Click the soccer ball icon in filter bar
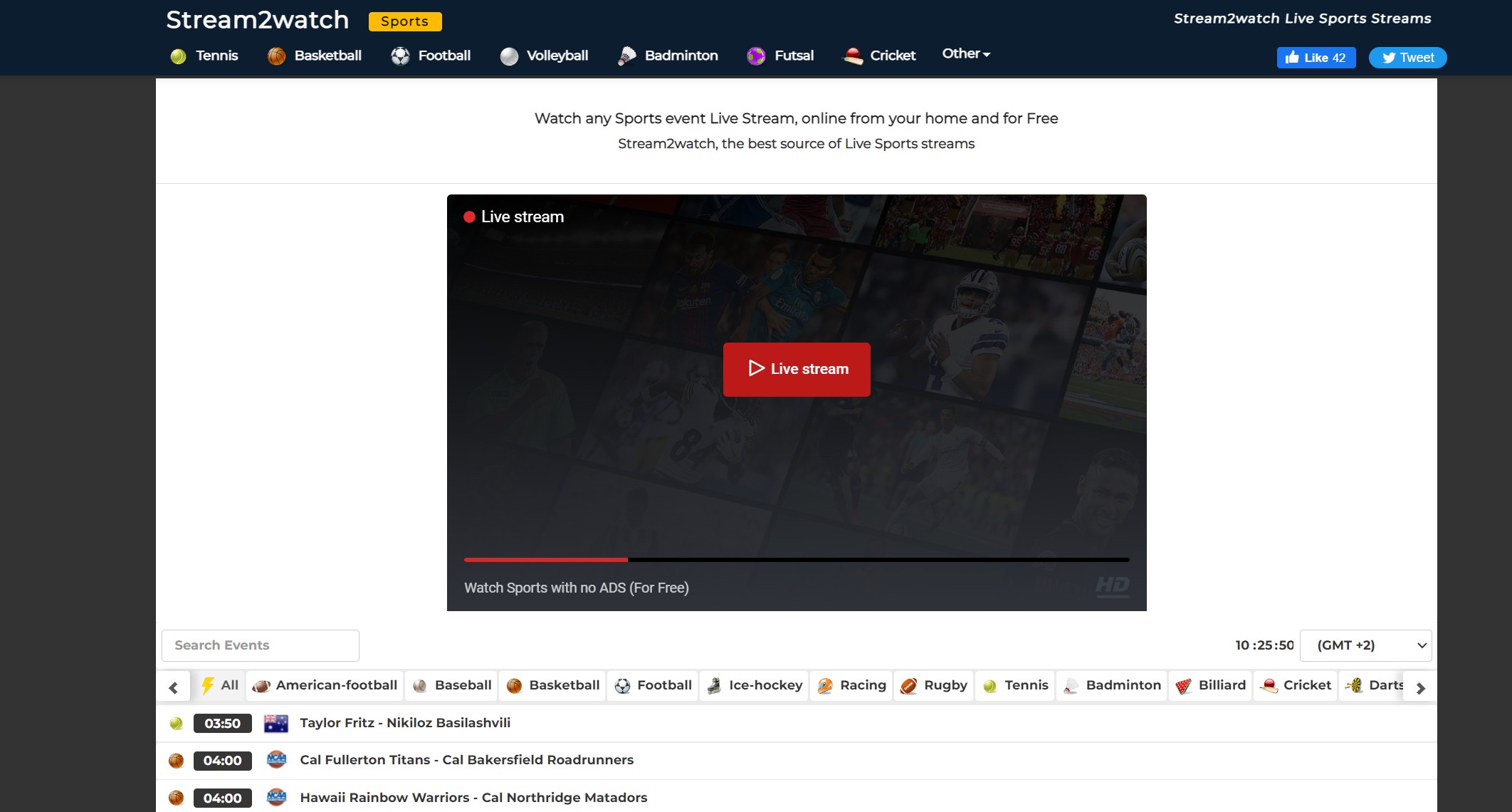The width and height of the screenshot is (1512, 812). coord(622,686)
